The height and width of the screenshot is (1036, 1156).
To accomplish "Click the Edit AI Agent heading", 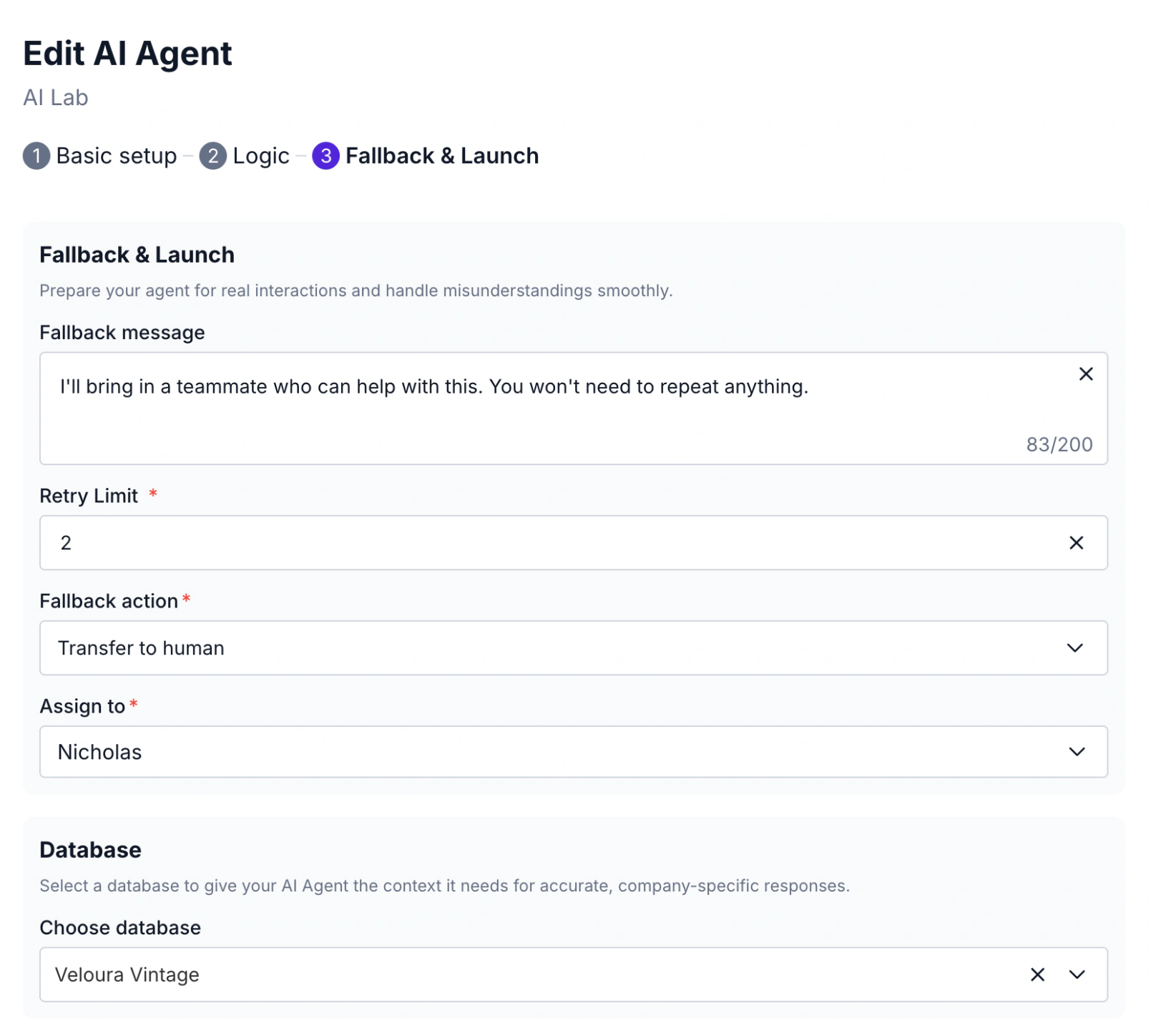I will tap(127, 54).
